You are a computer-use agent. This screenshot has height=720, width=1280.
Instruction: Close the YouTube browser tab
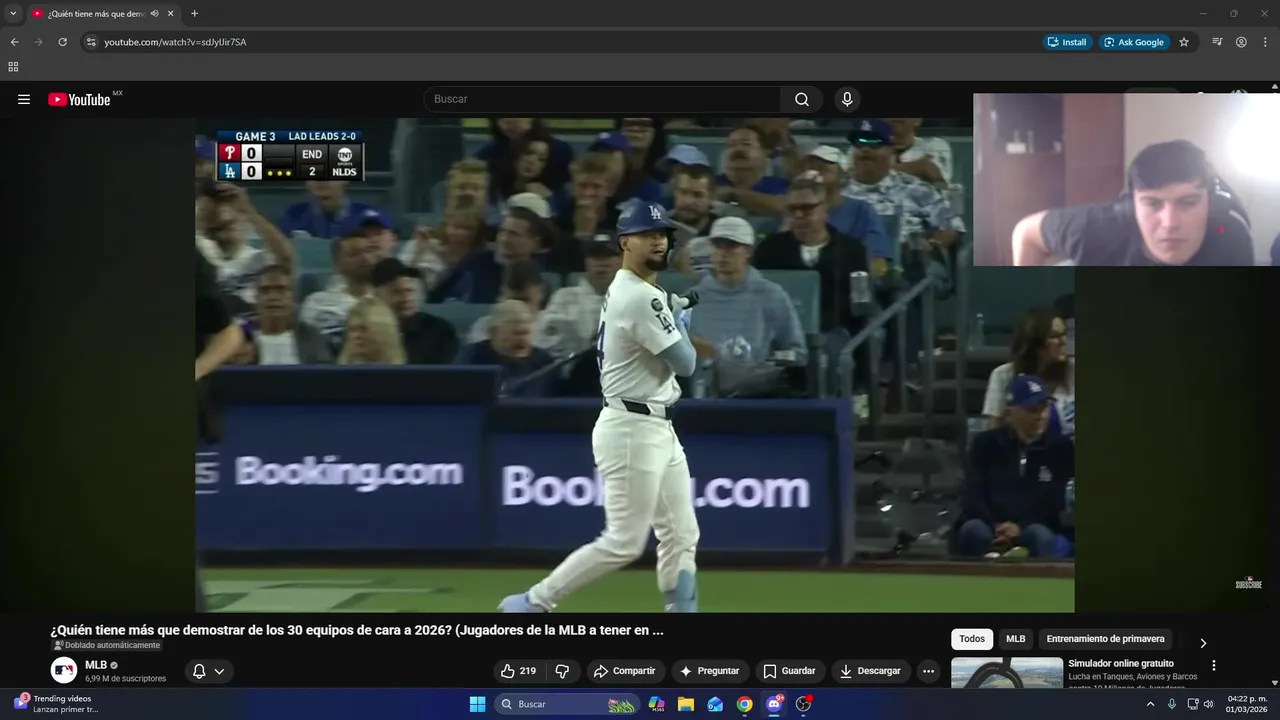[171, 14]
